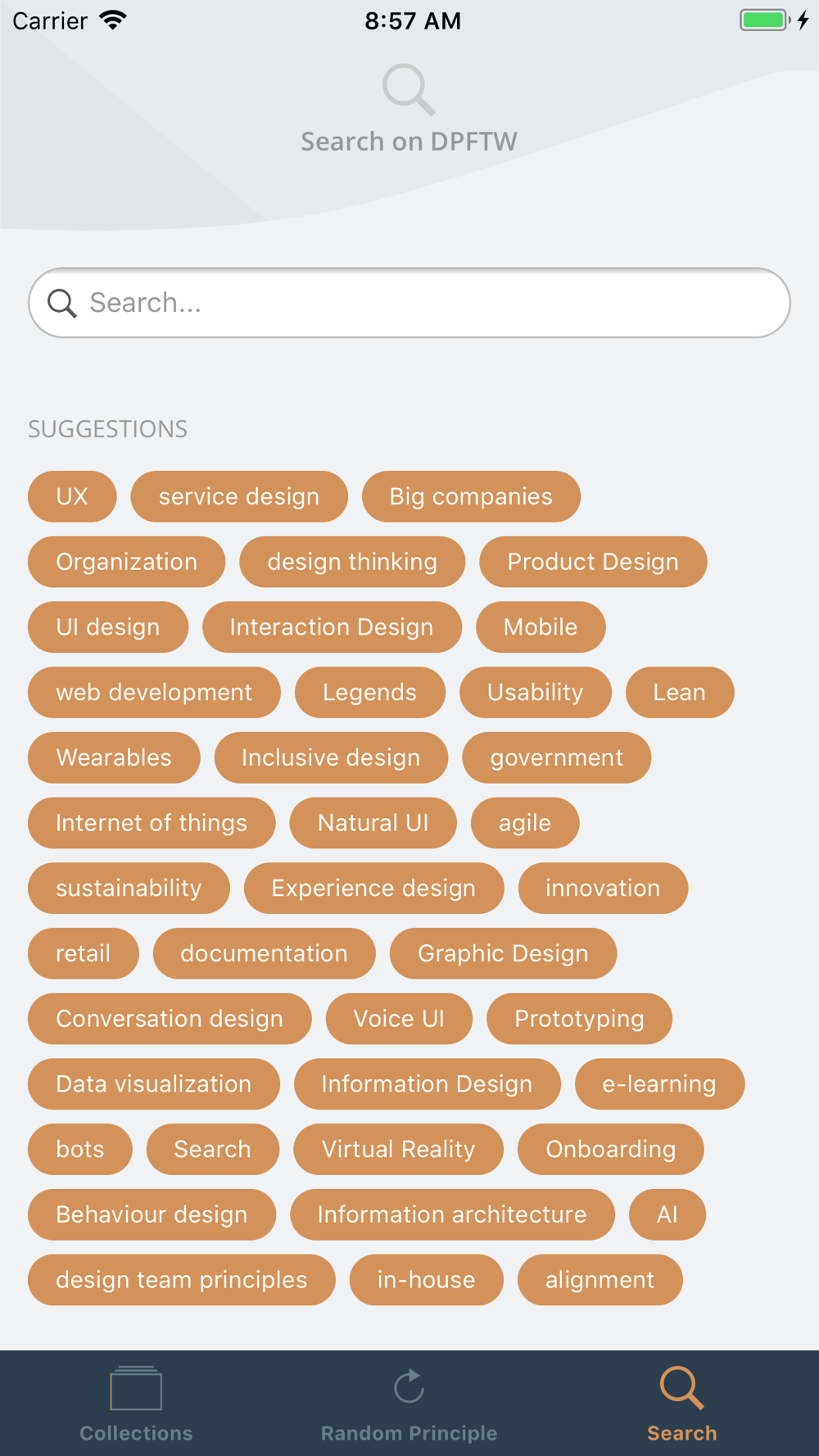
Task: Select the Usability tag
Action: (x=535, y=693)
